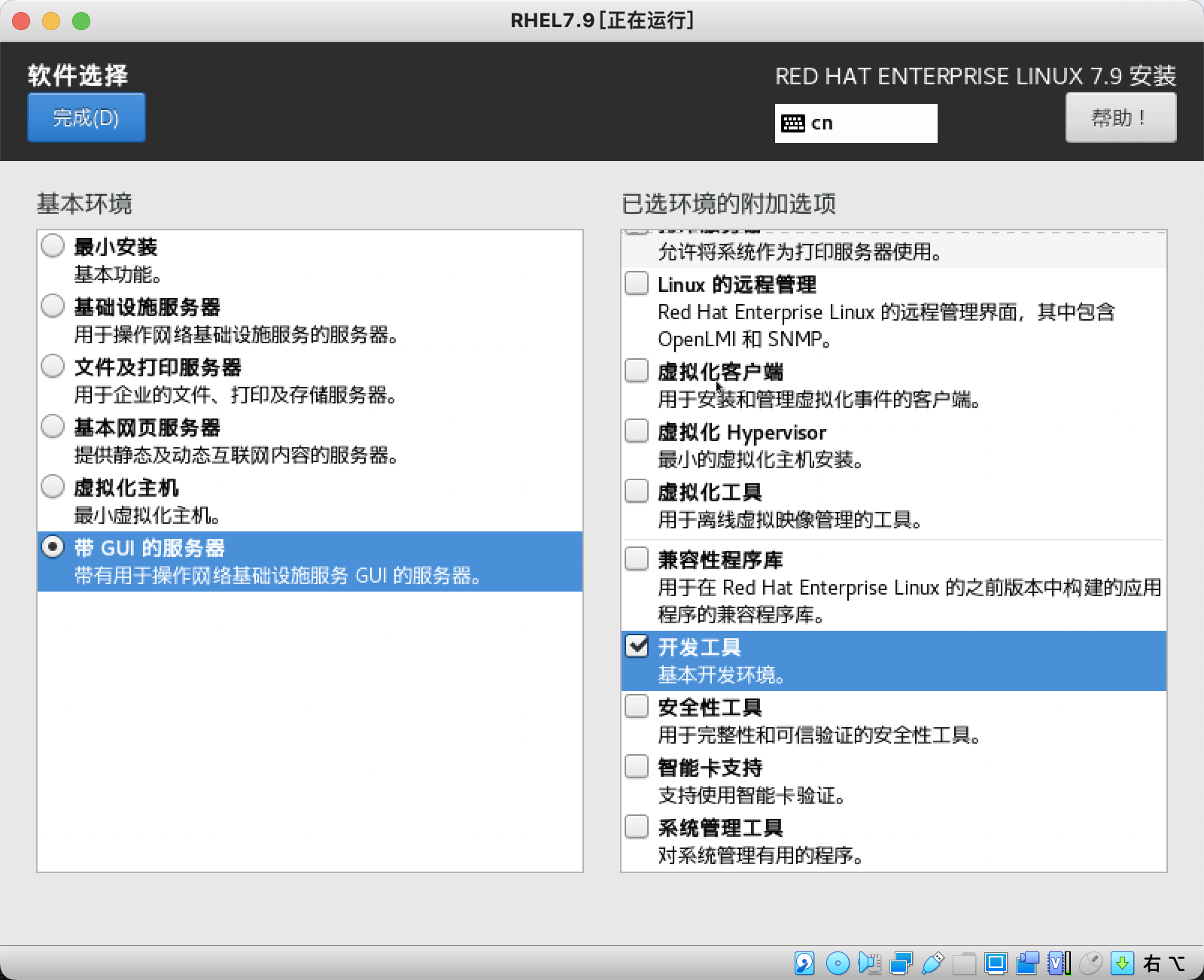The image size is (1204, 980).
Task: Maximize the RHEL7.9 VM window
Action: [x=81, y=21]
